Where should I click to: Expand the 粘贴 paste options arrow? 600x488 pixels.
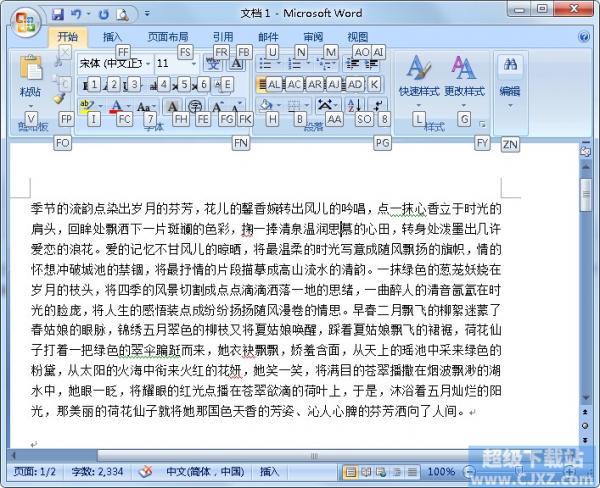pyautogui.click(x=31, y=105)
